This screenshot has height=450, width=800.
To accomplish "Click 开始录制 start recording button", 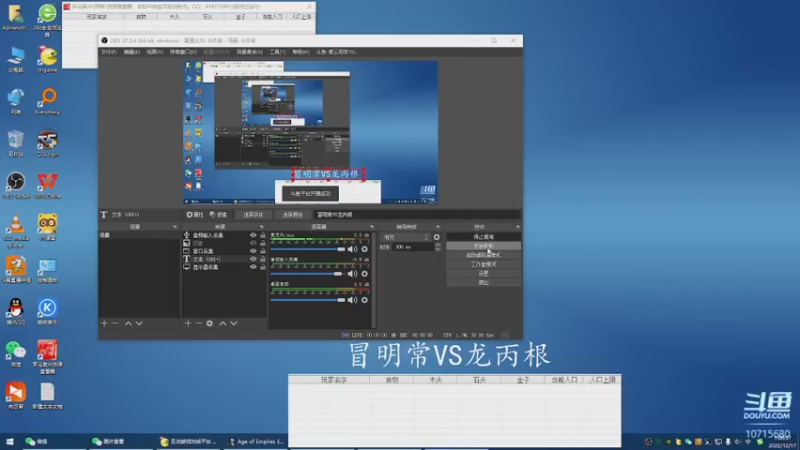I will pos(483,246).
